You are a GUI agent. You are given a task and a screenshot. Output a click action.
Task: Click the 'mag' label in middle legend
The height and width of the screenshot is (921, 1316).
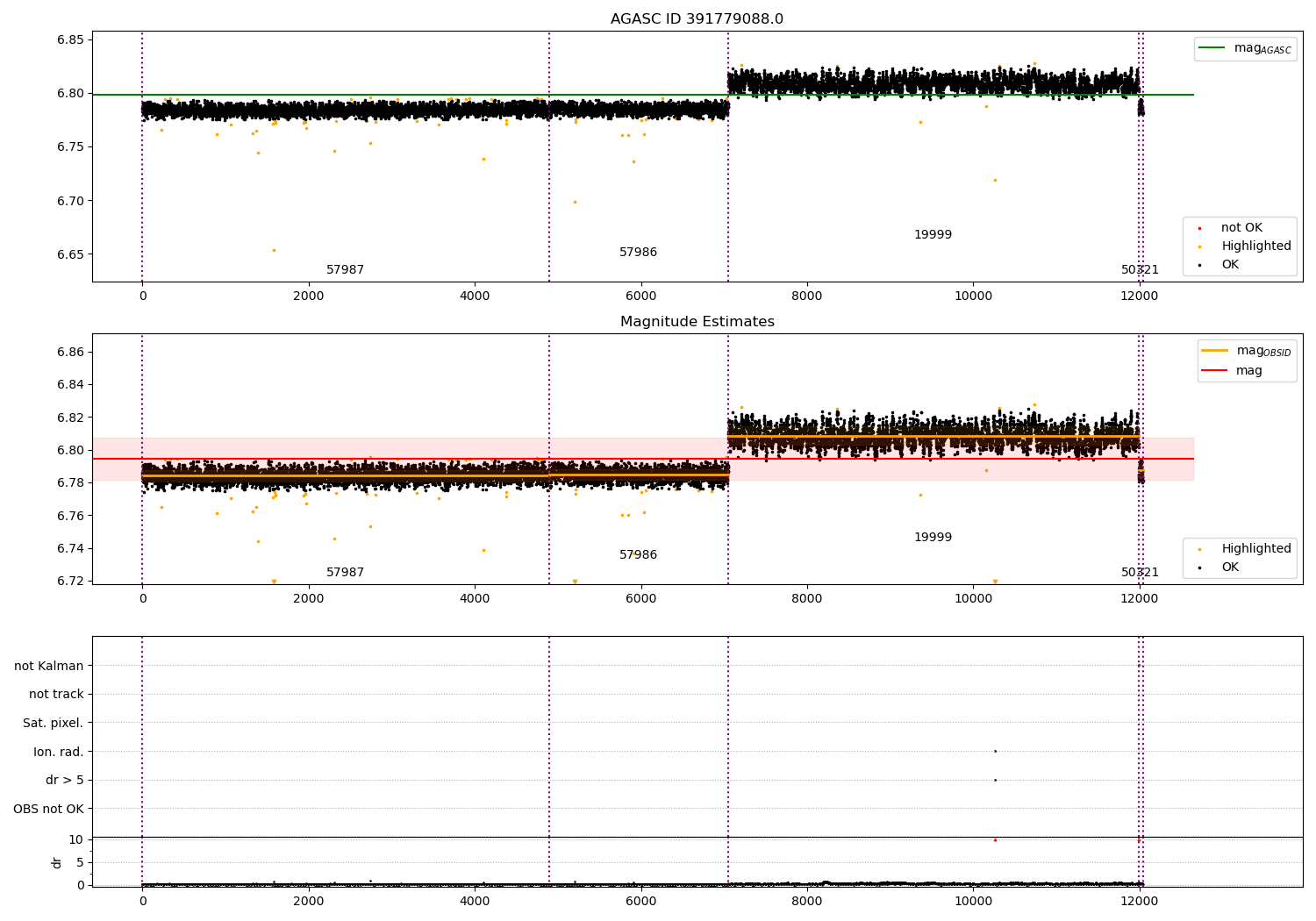click(1249, 370)
